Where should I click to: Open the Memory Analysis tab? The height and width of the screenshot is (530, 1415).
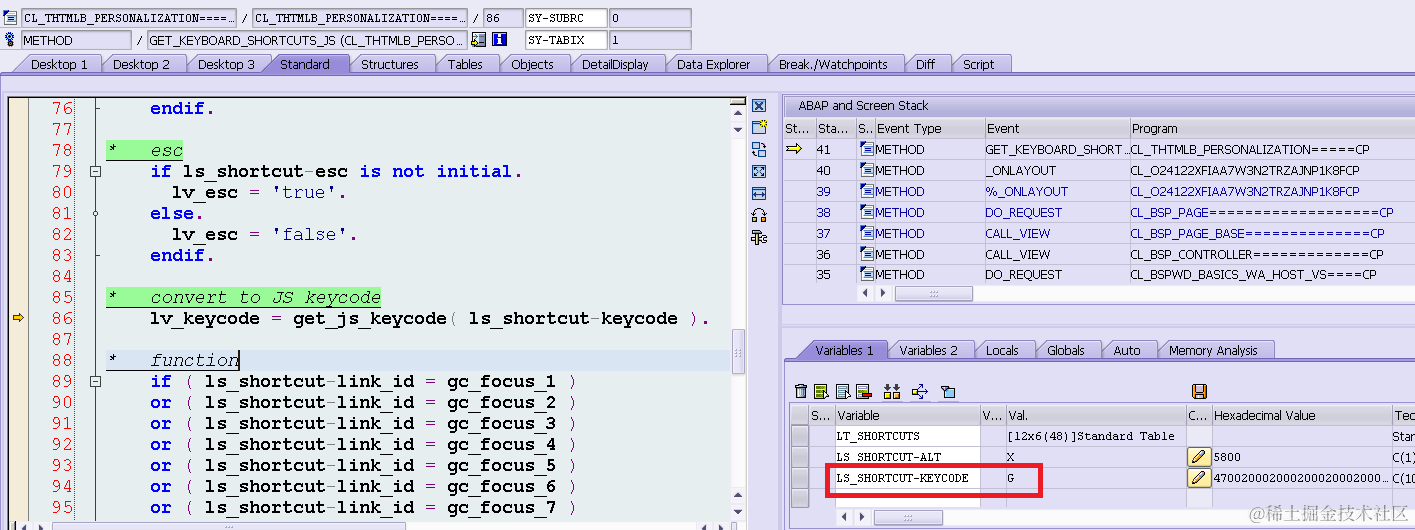click(x=1213, y=350)
